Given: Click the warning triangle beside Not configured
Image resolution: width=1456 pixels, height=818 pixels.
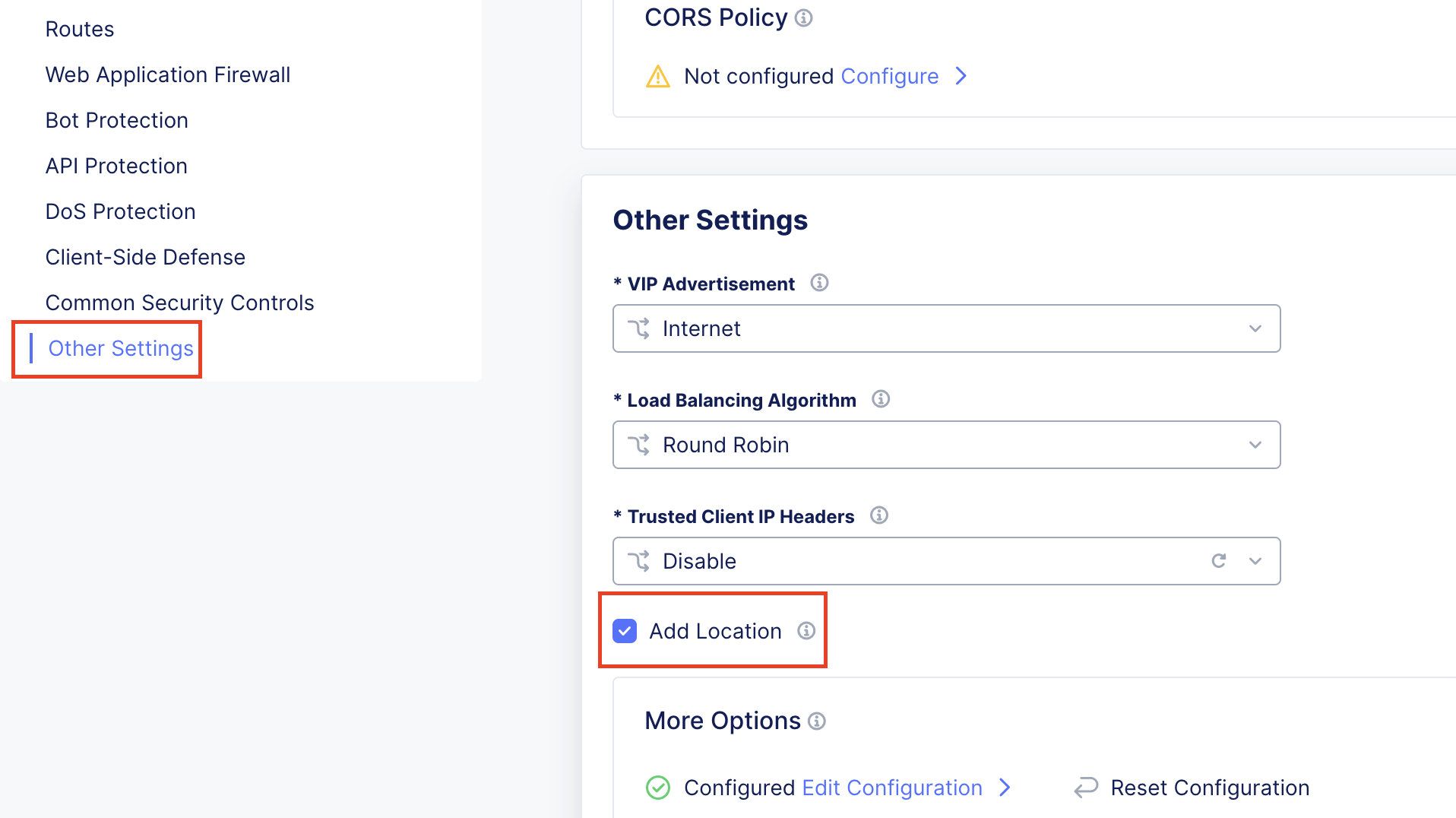Looking at the screenshot, I should tap(659, 75).
